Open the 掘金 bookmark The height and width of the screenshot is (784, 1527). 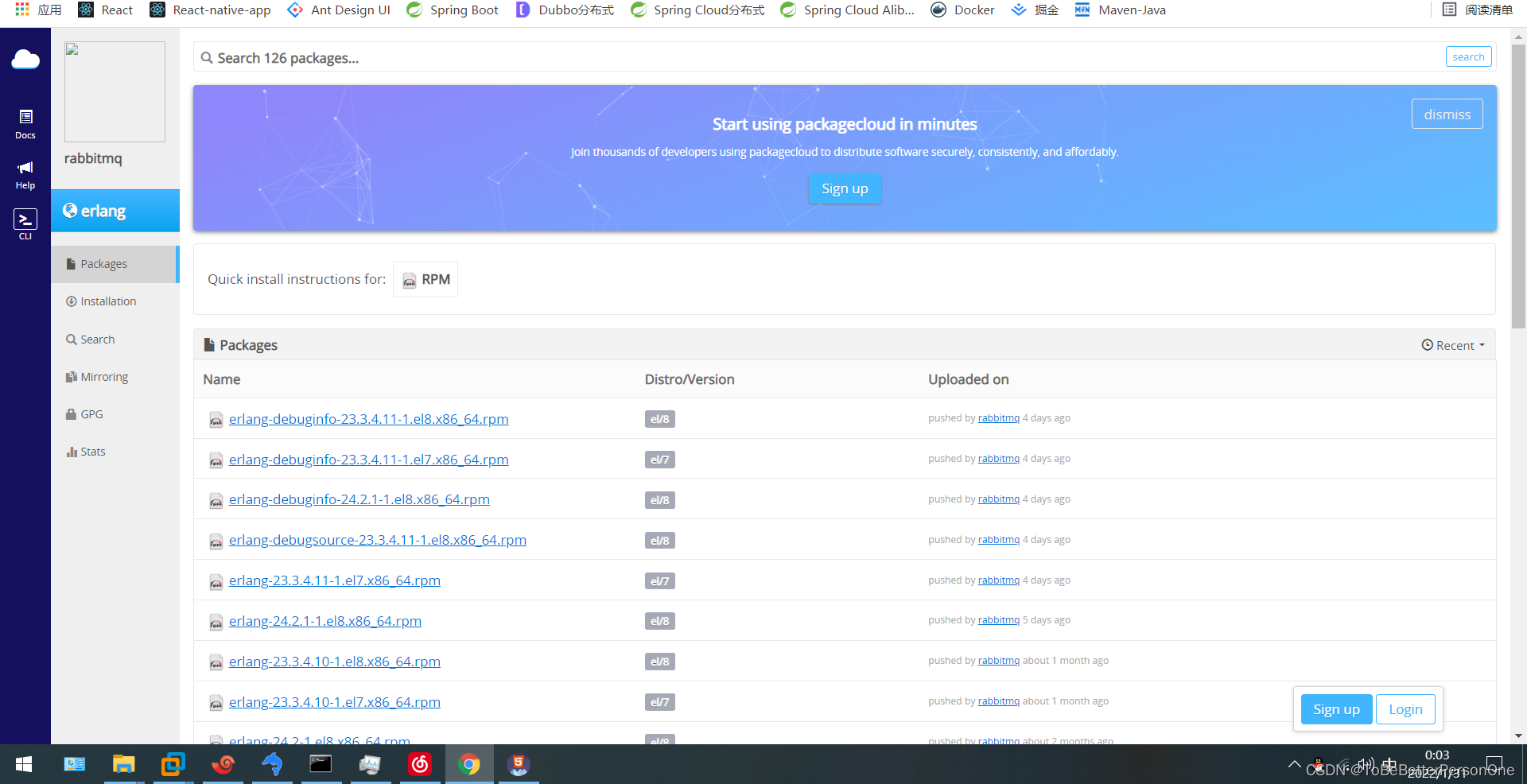pos(1035,10)
